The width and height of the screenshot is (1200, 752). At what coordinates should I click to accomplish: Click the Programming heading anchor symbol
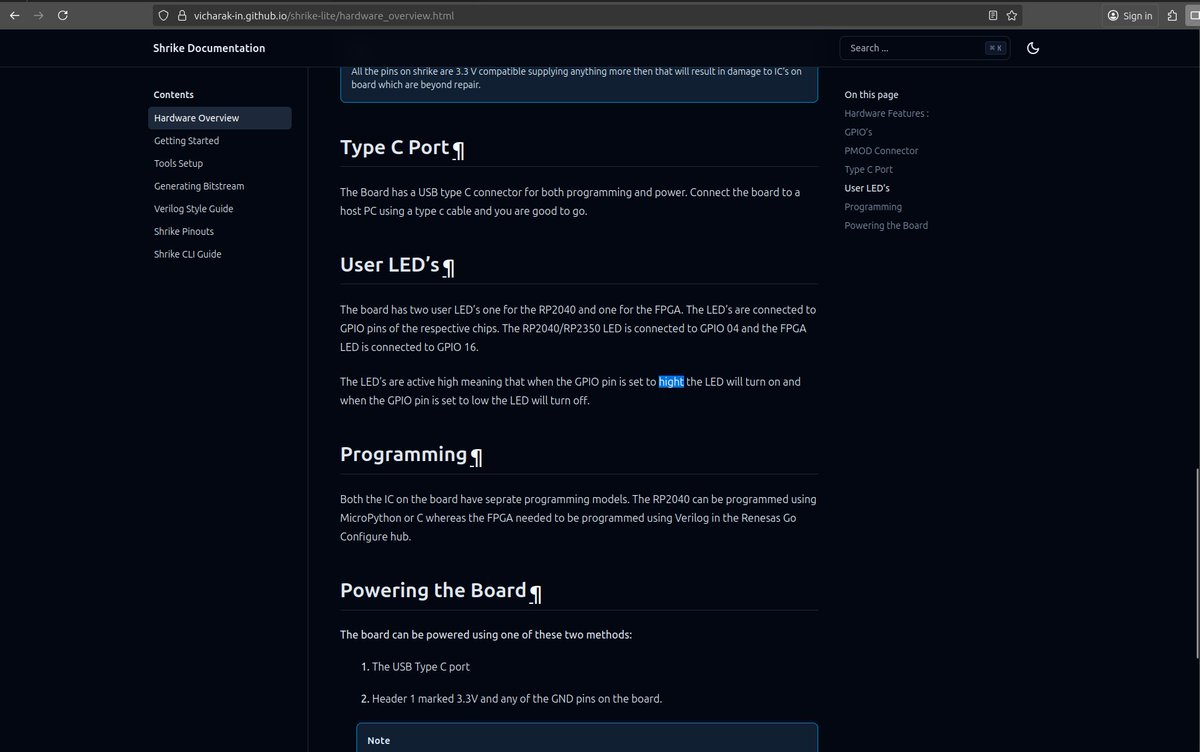tap(476, 457)
